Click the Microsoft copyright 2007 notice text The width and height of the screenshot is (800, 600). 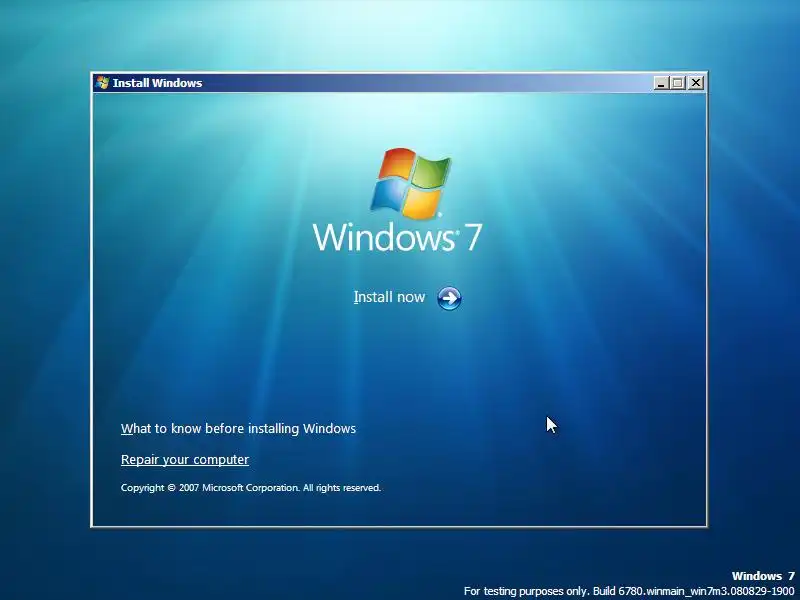click(251, 488)
